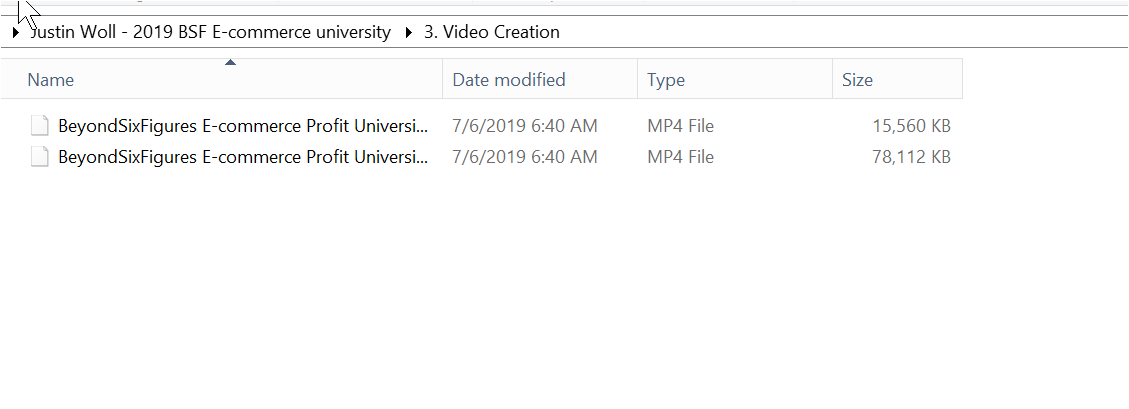Expand the arrow before the Justin Woll breadcrumb
Image resolution: width=1129 pixels, height=409 pixels.
click(15, 33)
